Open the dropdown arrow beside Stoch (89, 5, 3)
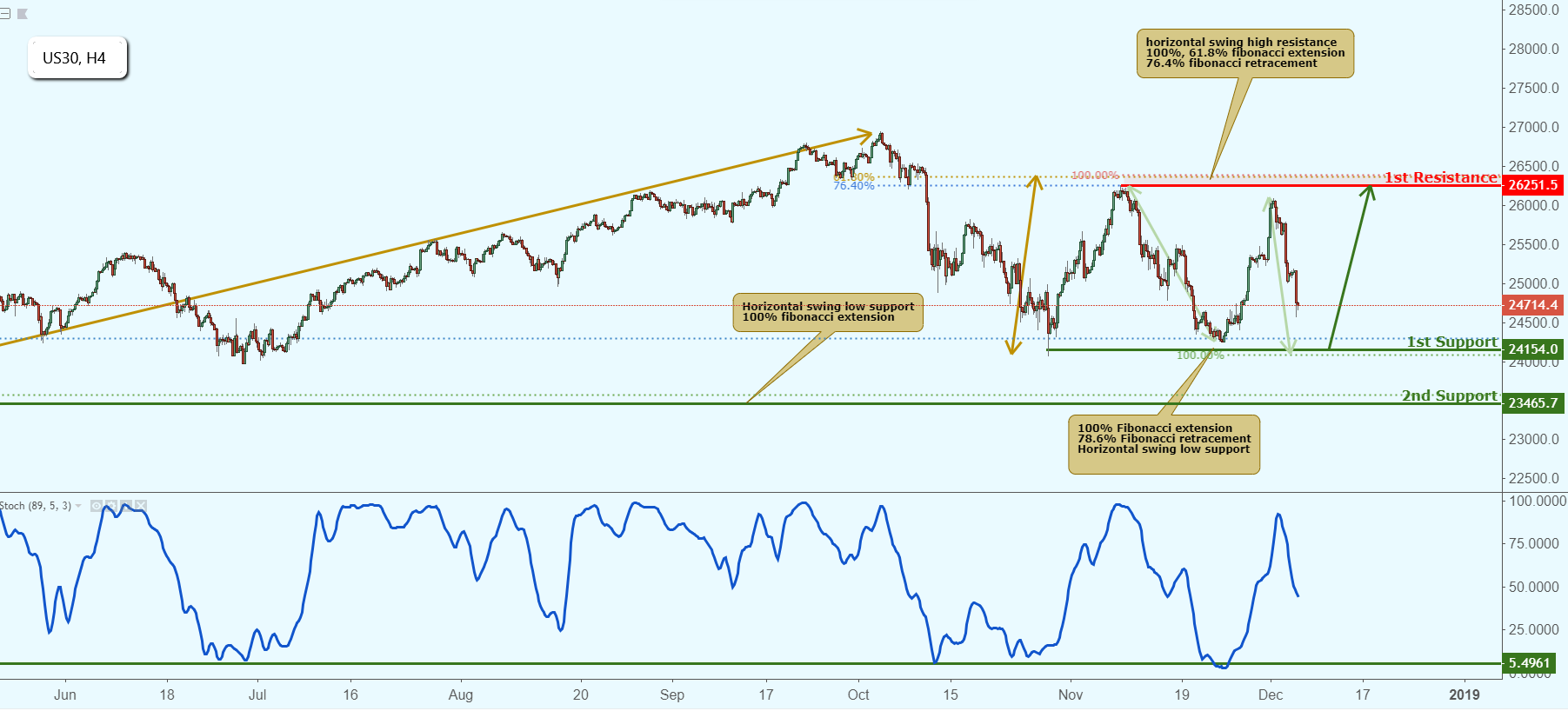Screen dimensions: 1568x711 (78, 506)
